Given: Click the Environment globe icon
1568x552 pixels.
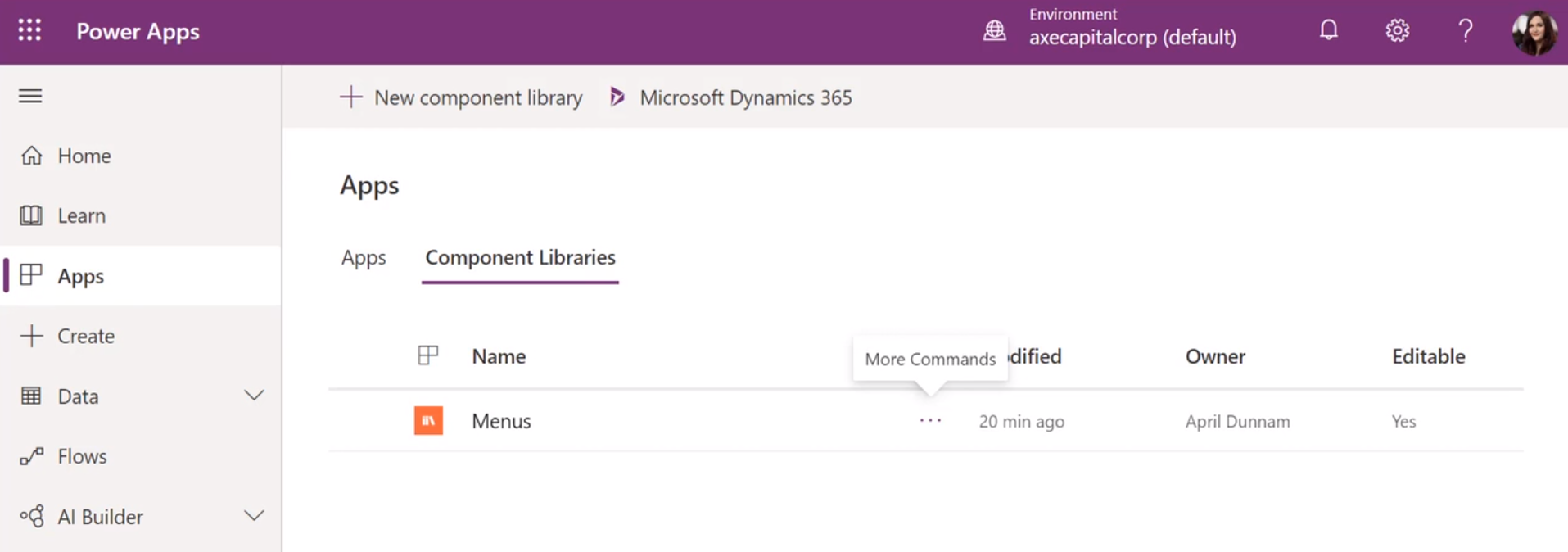Looking at the screenshot, I should pos(995,31).
